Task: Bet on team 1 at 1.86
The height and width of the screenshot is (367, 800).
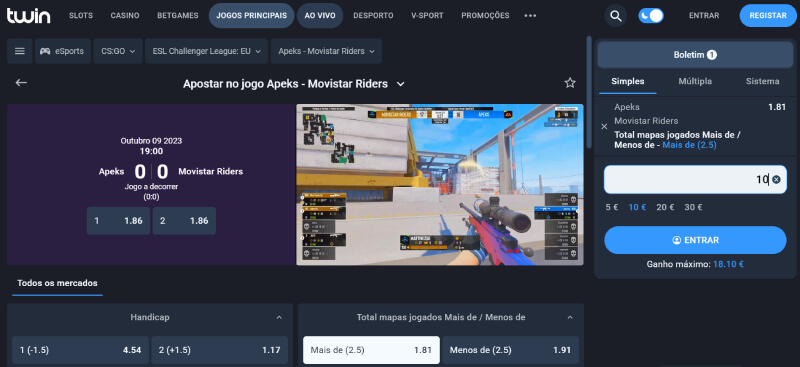Action: [x=118, y=221]
